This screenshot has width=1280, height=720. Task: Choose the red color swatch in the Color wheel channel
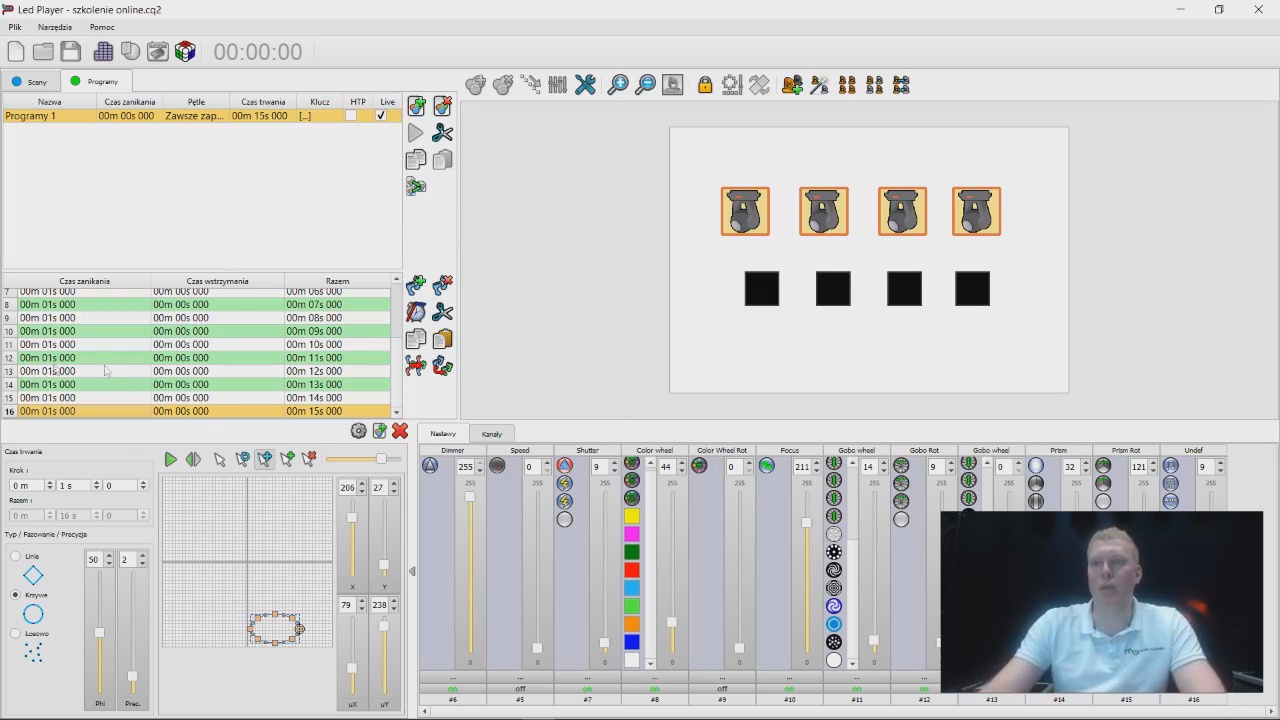pyautogui.click(x=632, y=570)
